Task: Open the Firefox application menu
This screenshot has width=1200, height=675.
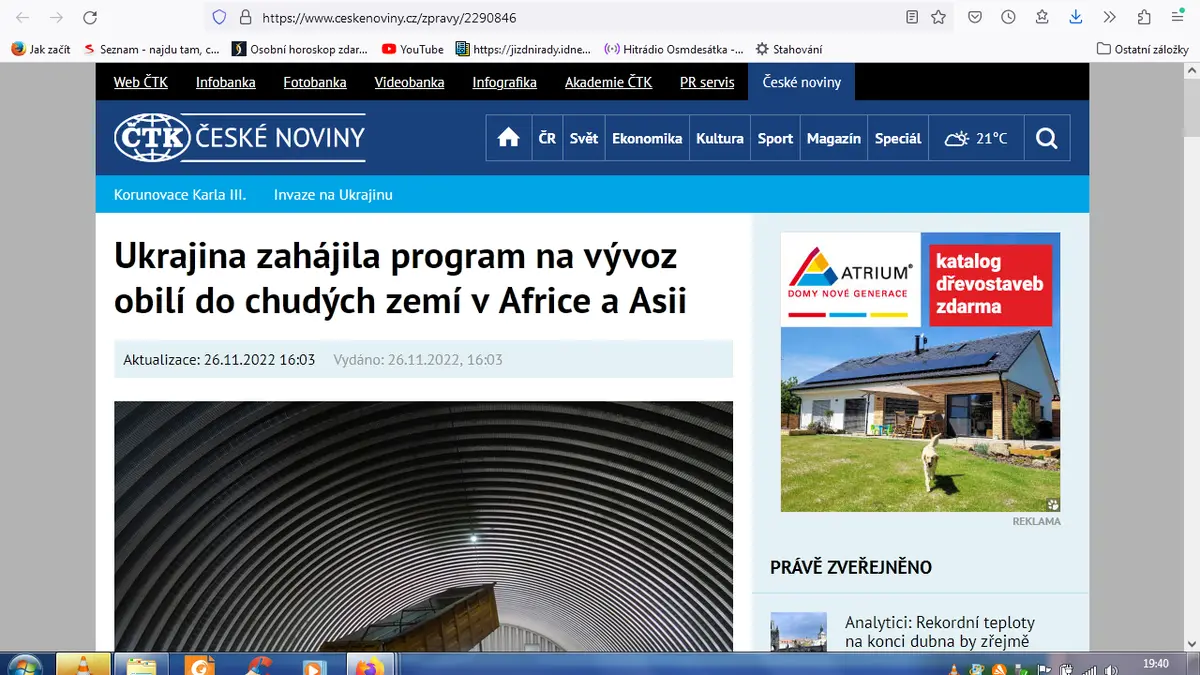Action: point(1178,17)
